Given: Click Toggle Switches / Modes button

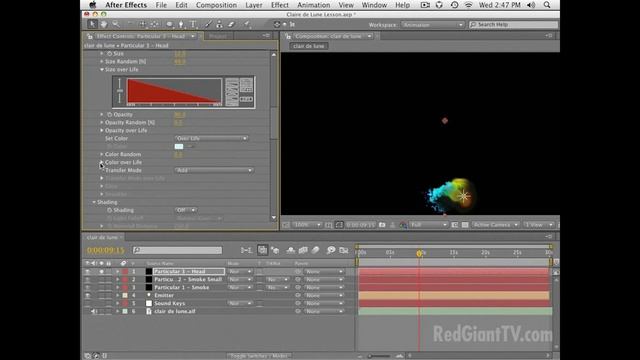Looking at the screenshot, I should coord(259,356).
